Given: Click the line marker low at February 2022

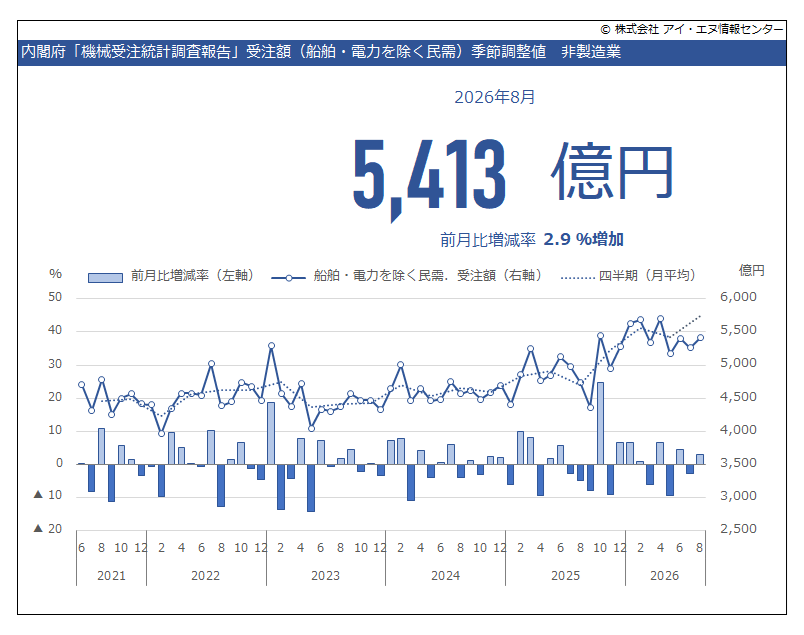Looking at the screenshot, I should tap(162, 433).
